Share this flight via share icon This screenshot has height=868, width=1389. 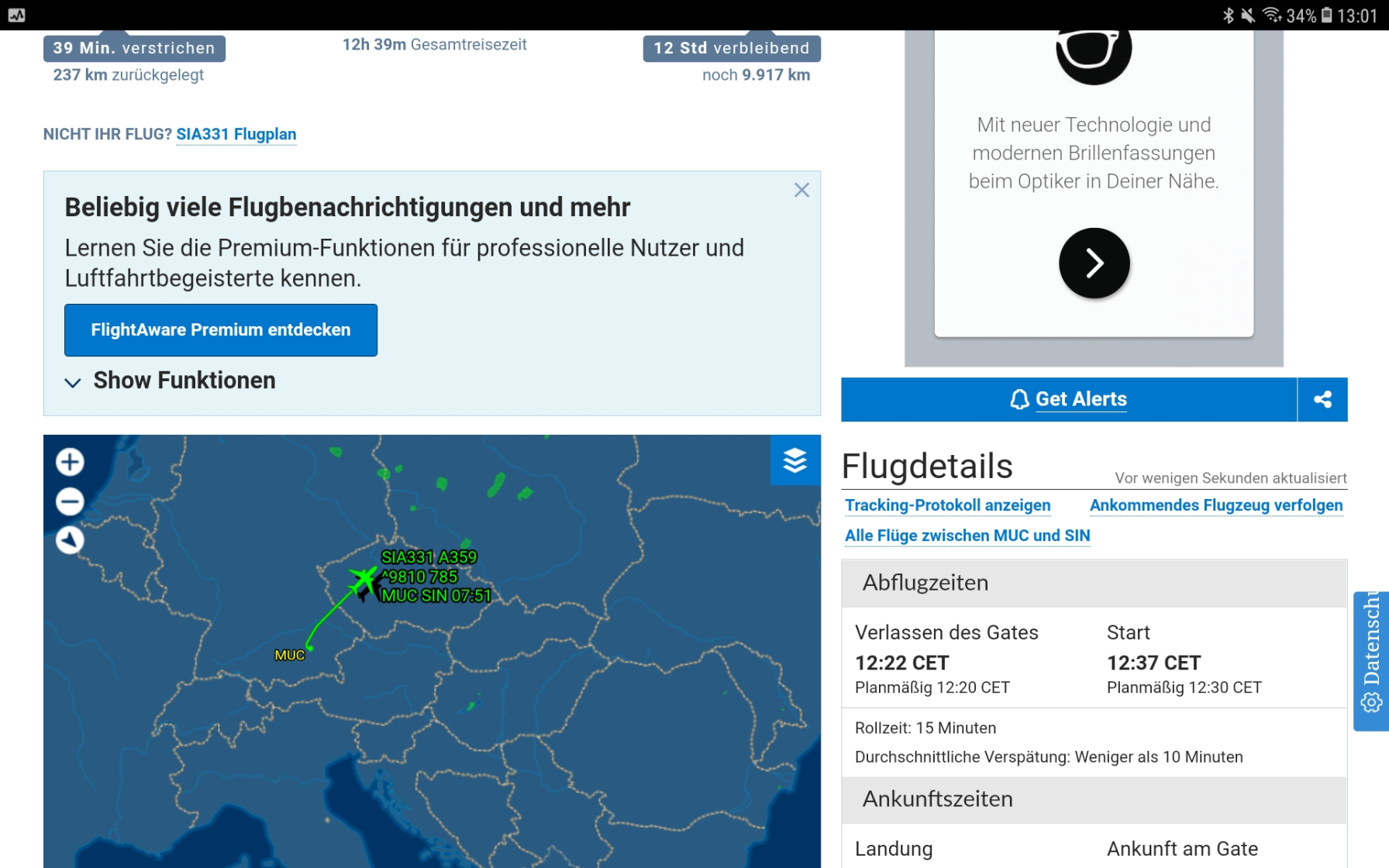coord(1322,399)
